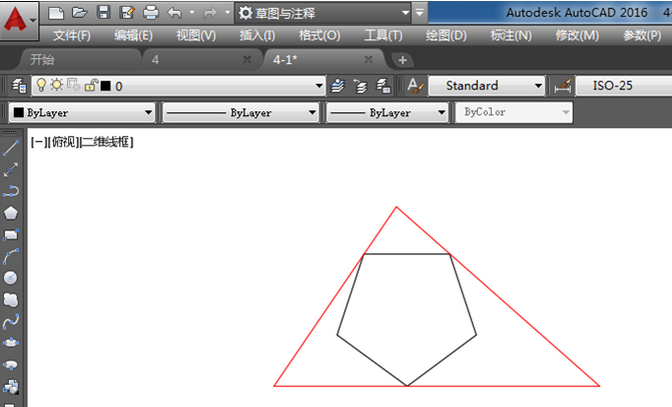Toggle layer 0 lock padlock
This screenshot has height=407, width=672.
(91, 85)
